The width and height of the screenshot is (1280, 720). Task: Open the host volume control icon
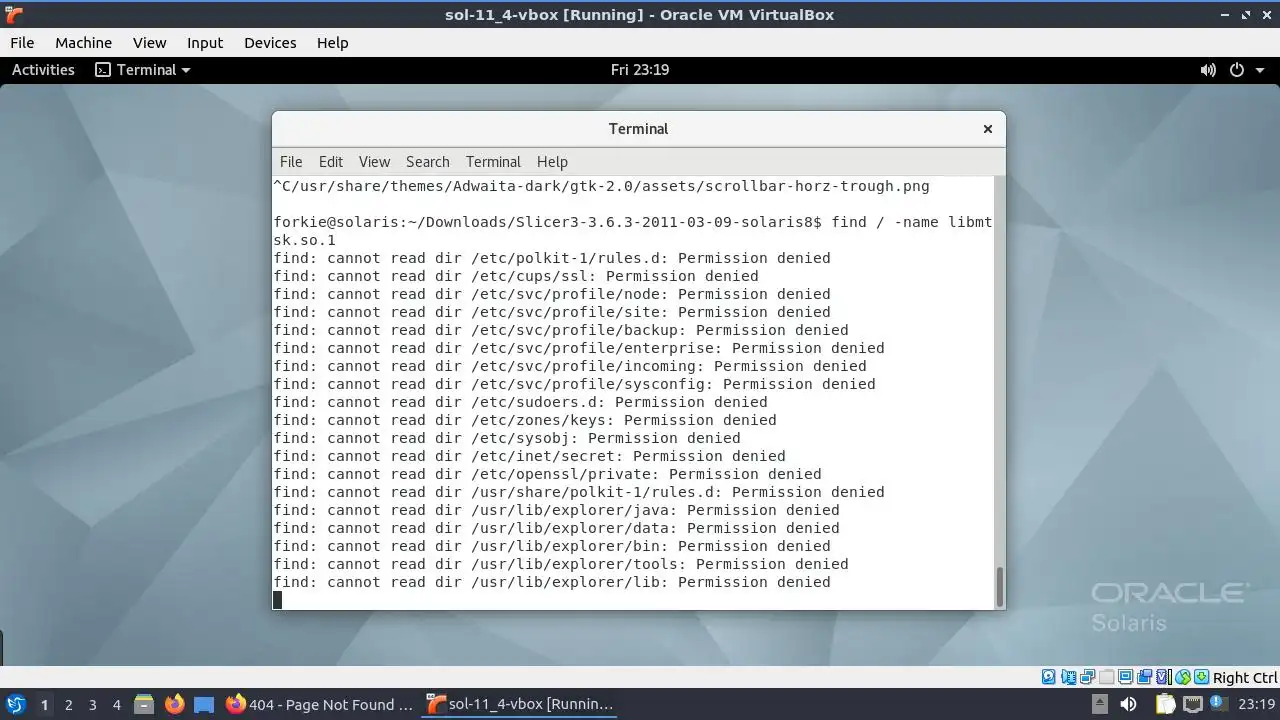[x=1128, y=704]
